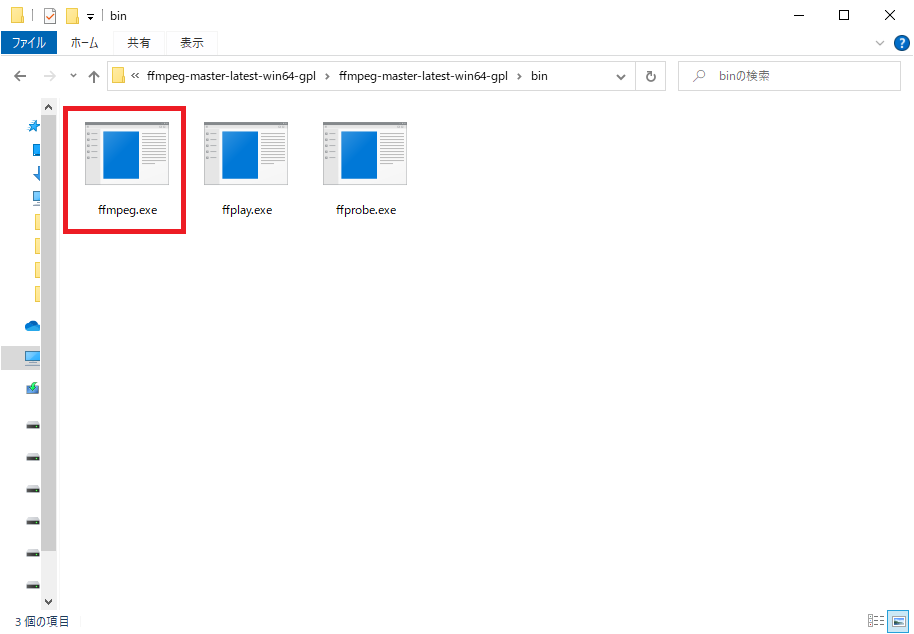Click the bin breadcrumb segment

click(539, 76)
